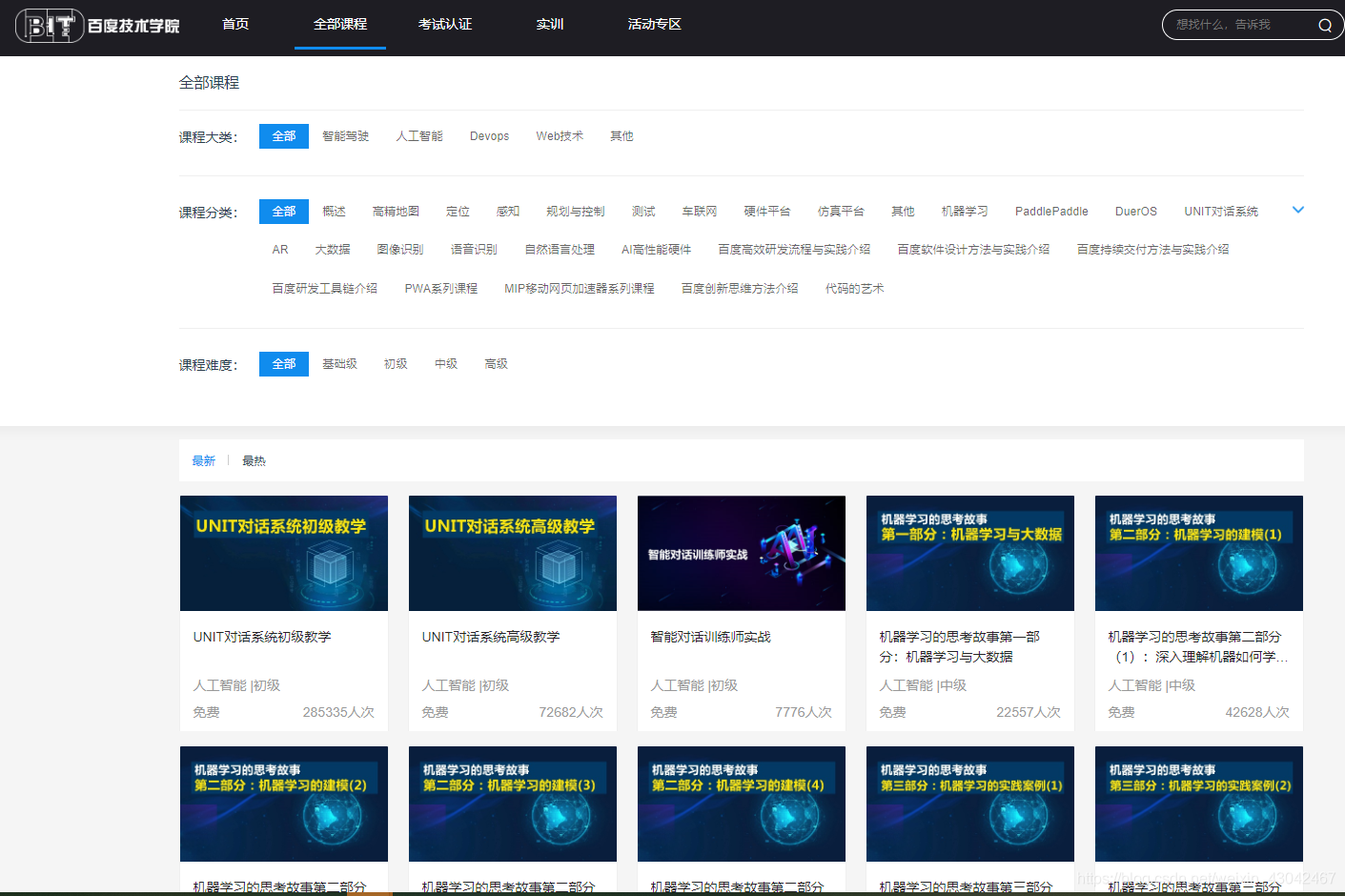Open the UNIT对话系统初级教学 course thumbnail
1345x896 pixels.
(x=284, y=553)
